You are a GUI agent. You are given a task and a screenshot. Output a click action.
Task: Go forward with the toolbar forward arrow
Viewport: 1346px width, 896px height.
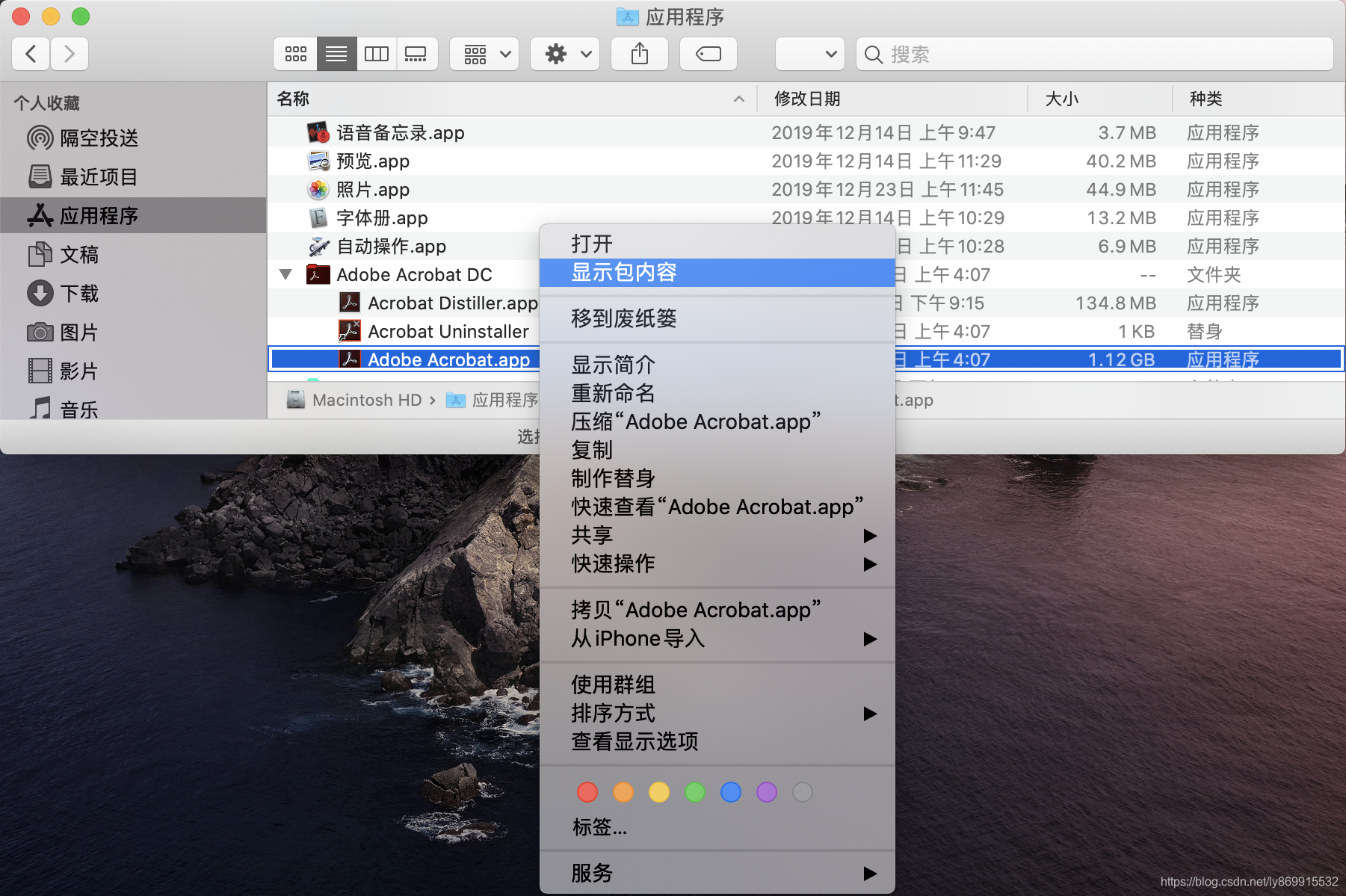(x=70, y=54)
